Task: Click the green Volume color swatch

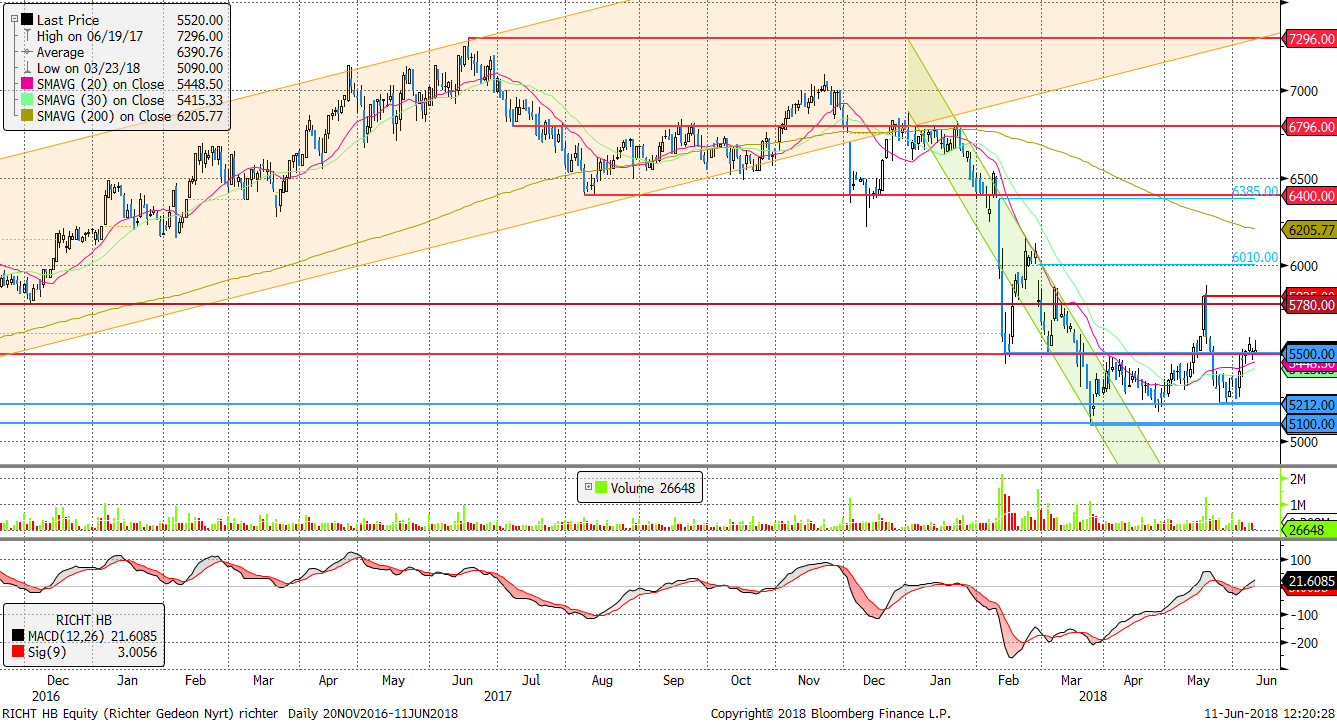Action: tap(601, 488)
